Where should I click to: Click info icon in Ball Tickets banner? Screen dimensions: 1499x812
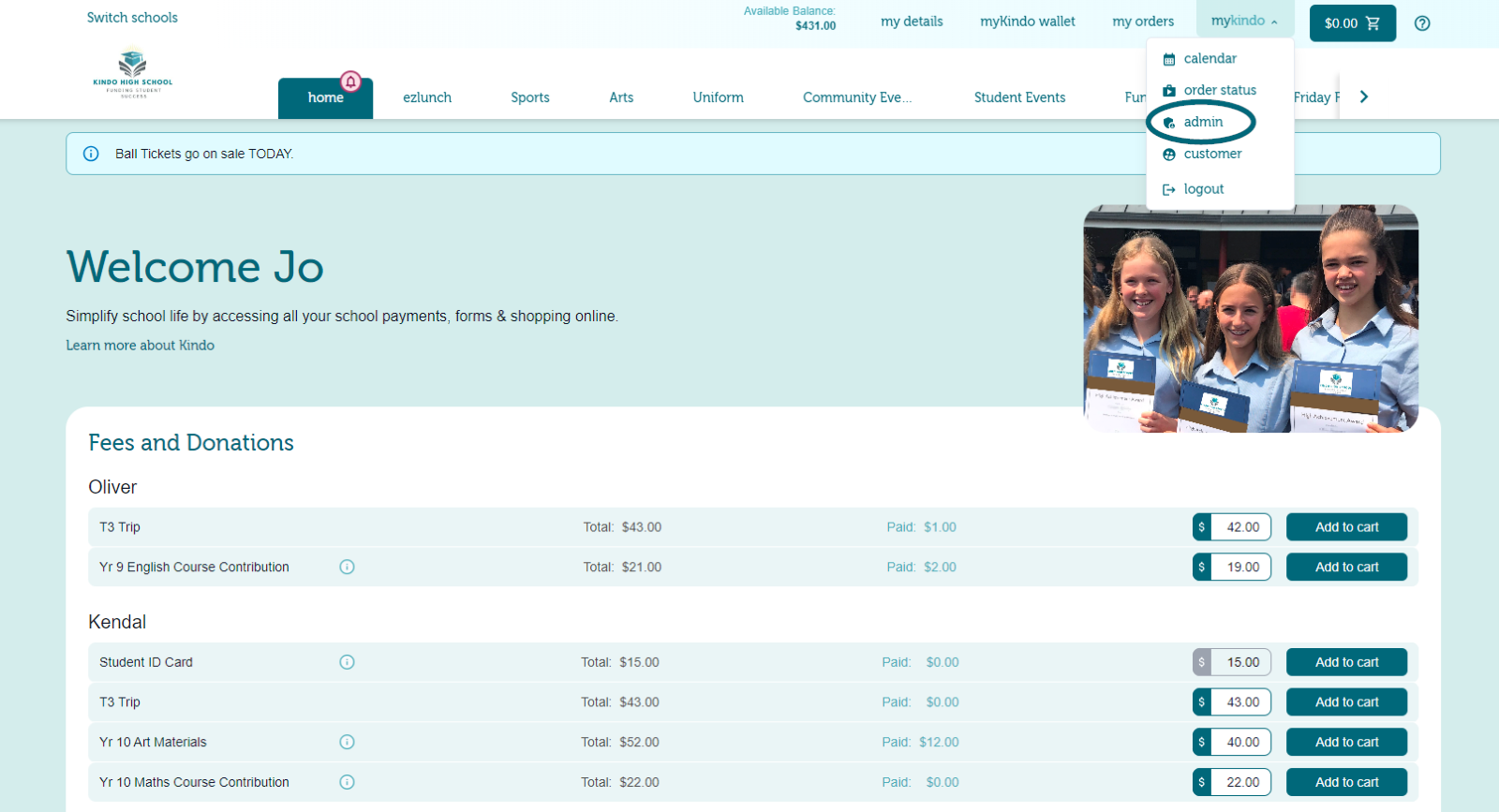[x=91, y=154]
